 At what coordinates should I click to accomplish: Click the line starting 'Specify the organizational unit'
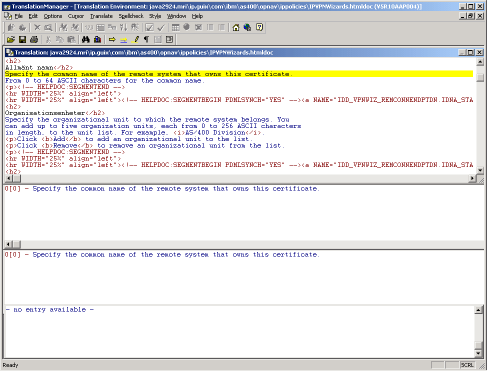pos(147,120)
